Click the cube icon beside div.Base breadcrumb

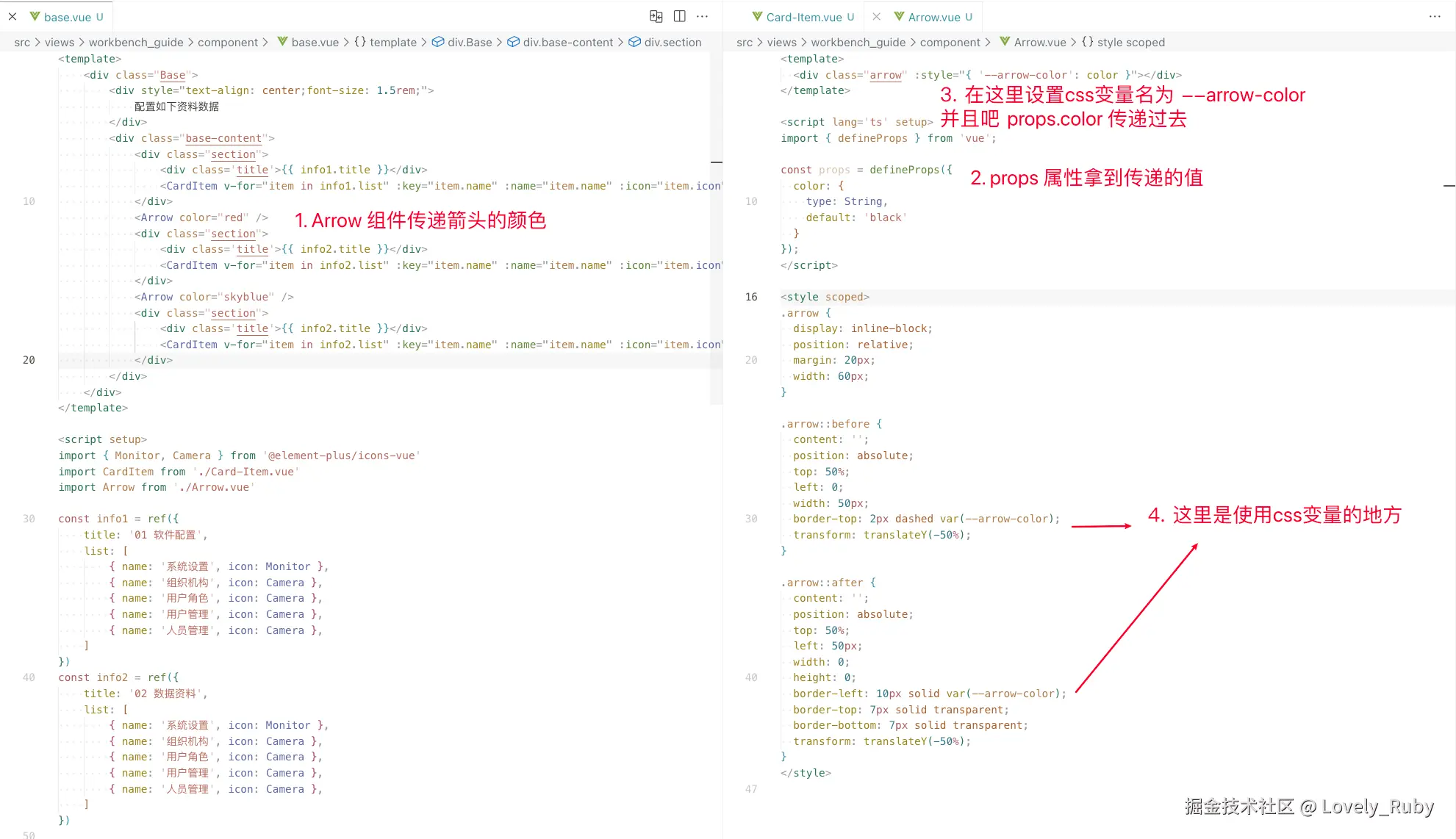438,42
